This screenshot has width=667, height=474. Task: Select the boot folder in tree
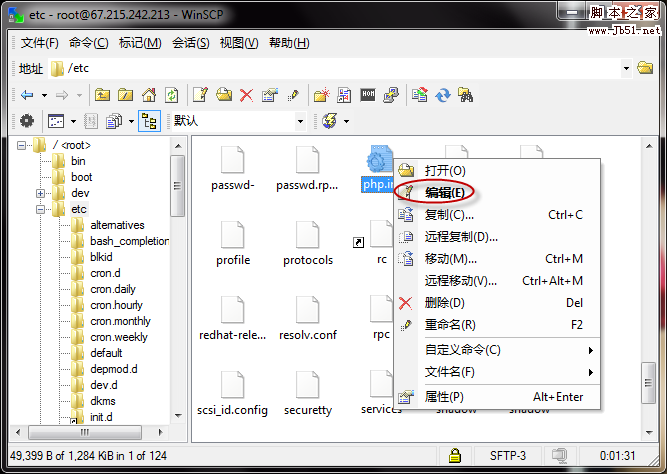coord(81,177)
